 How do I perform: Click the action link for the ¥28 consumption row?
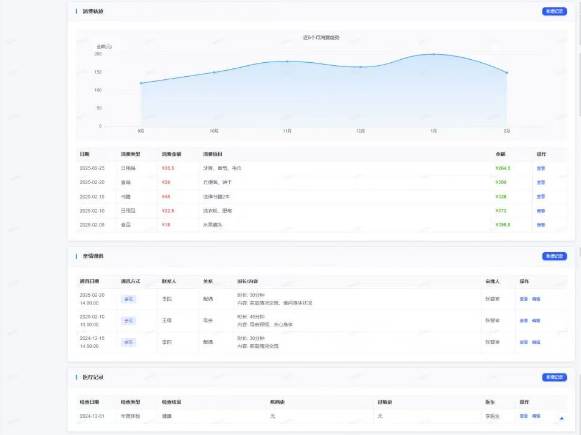click(541, 182)
